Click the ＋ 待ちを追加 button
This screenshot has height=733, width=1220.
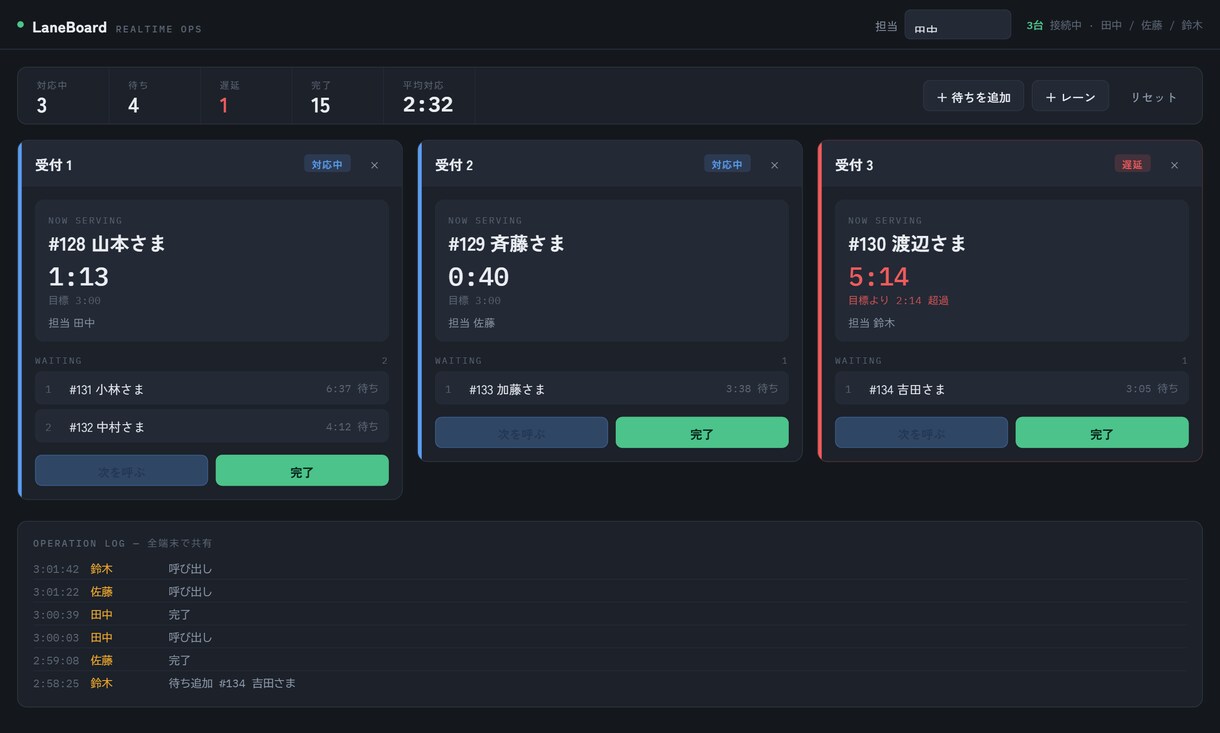(973, 97)
